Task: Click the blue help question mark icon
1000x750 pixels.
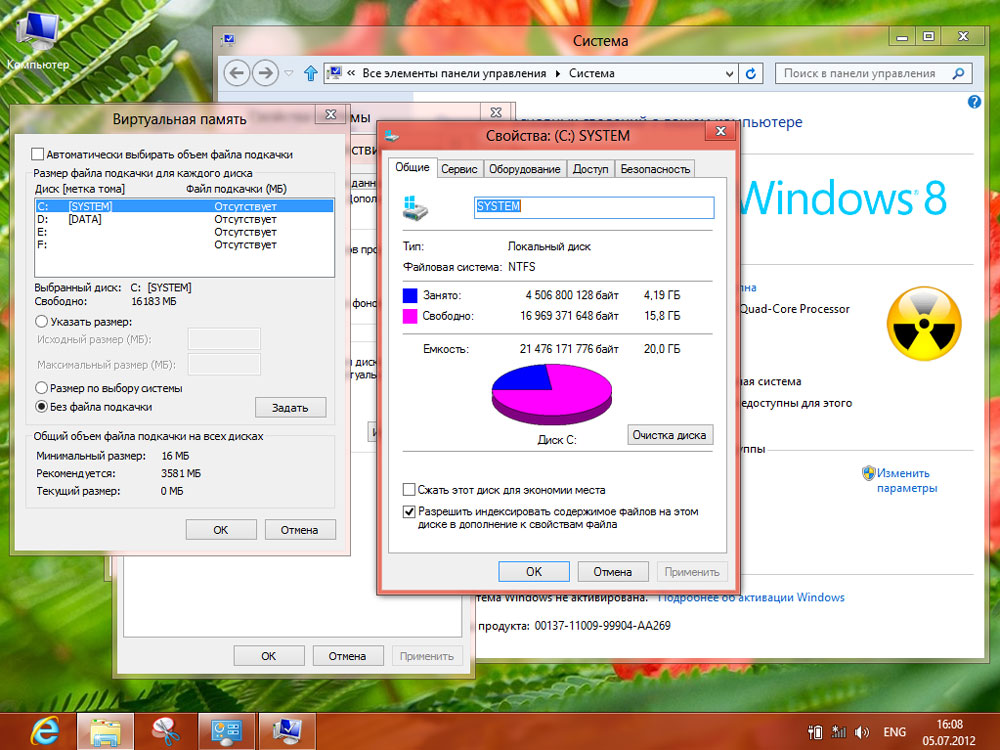Action: pyautogui.click(x=974, y=103)
